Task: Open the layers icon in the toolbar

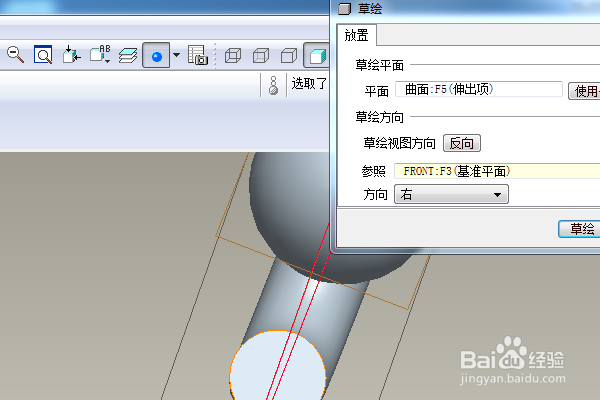Action: [128, 56]
